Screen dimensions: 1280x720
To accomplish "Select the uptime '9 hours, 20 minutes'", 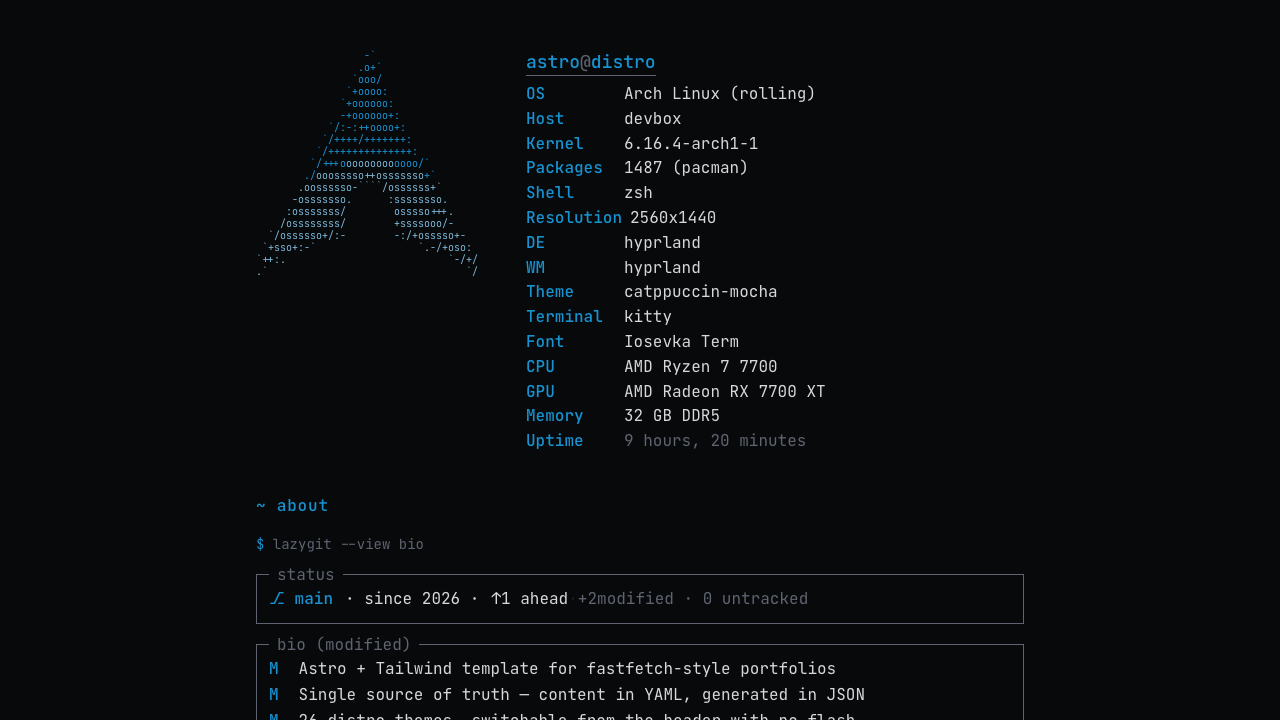I will (715, 441).
